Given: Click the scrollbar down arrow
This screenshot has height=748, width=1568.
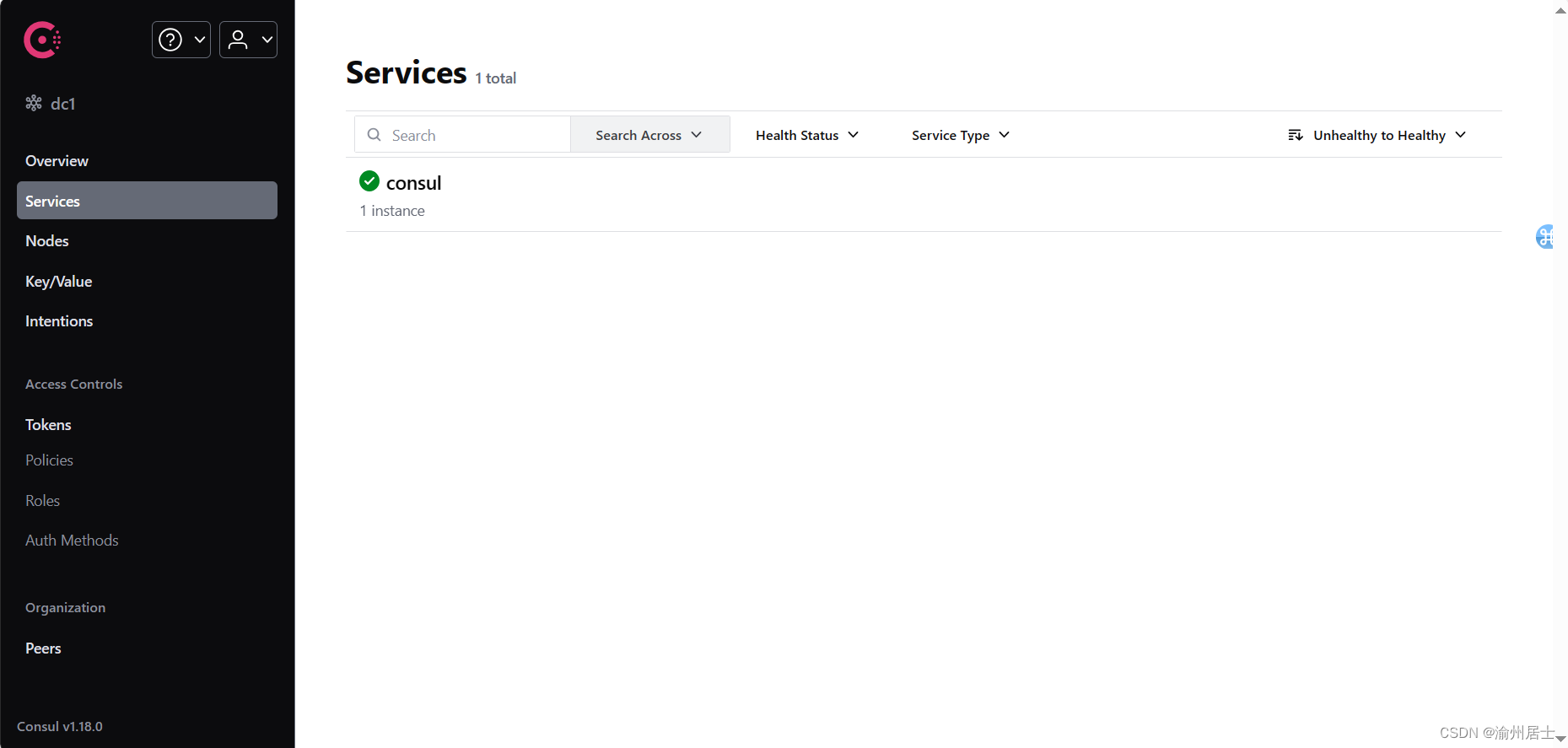Looking at the screenshot, I should 1560,739.
